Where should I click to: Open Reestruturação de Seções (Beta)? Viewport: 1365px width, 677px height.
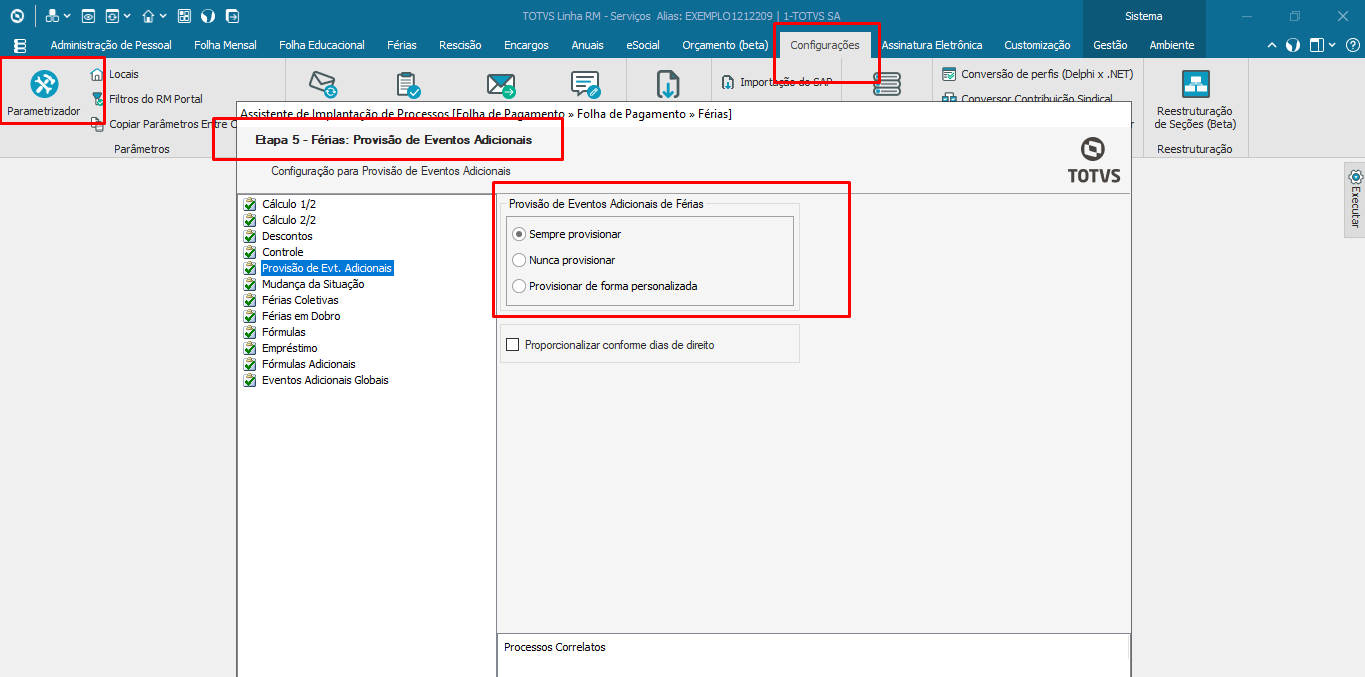(x=1195, y=100)
